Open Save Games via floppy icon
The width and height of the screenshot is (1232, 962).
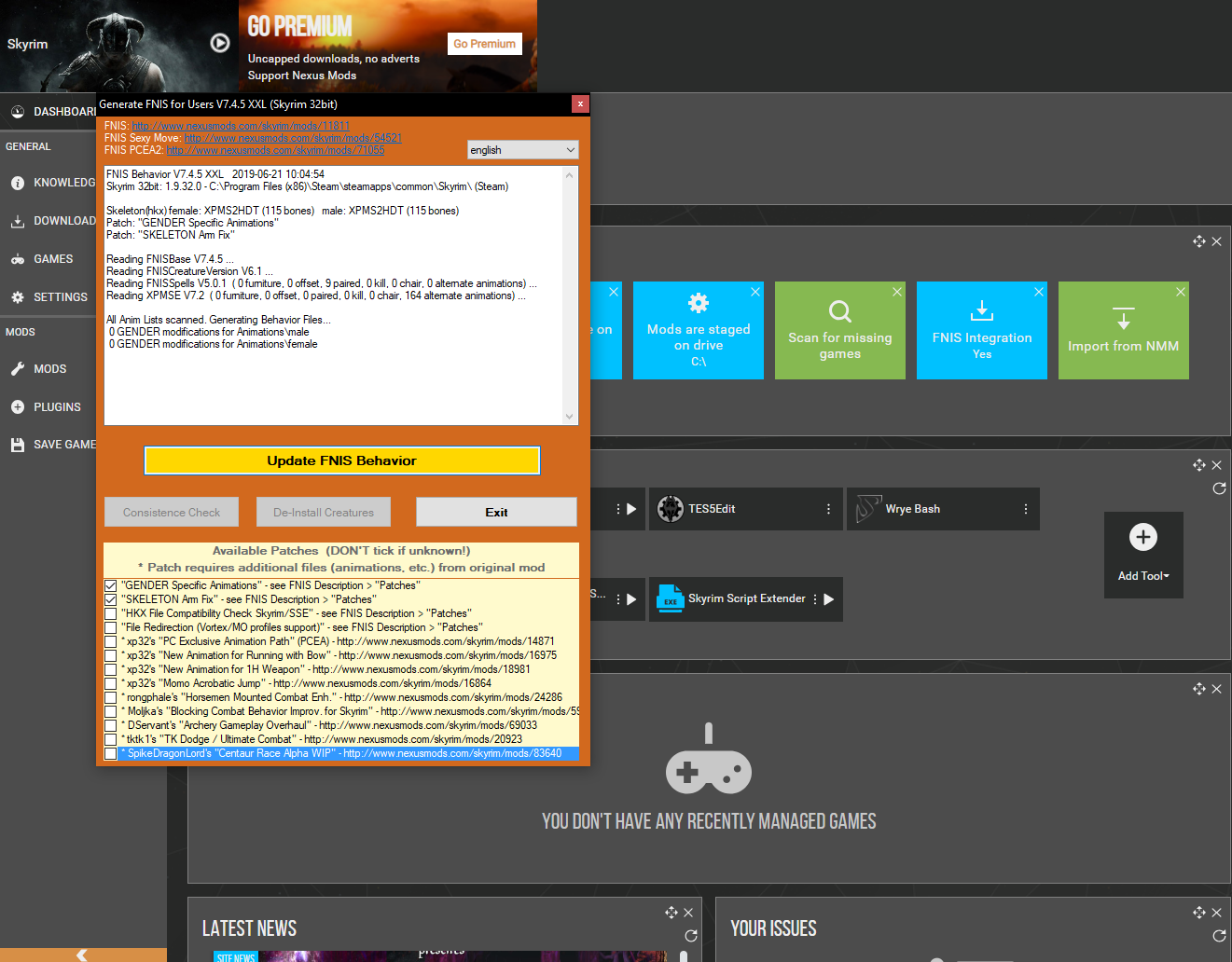click(x=18, y=446)
